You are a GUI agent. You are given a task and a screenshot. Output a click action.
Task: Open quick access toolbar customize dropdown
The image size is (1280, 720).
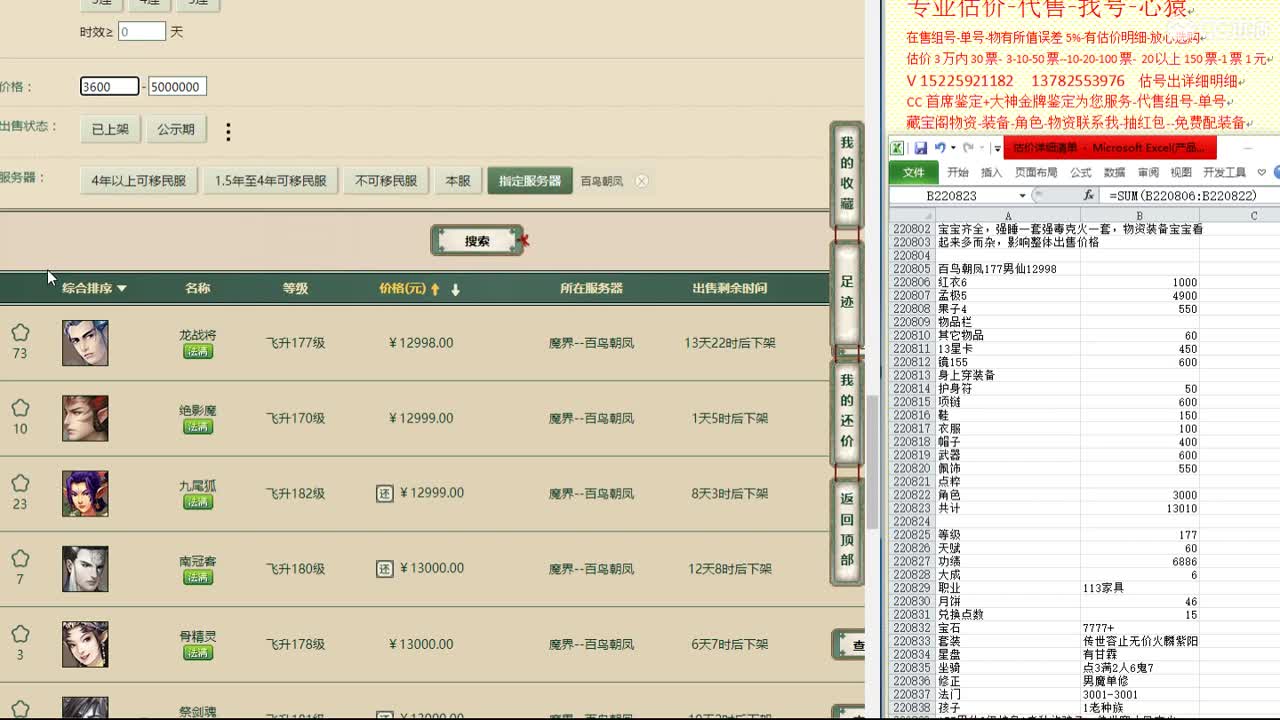997,149
